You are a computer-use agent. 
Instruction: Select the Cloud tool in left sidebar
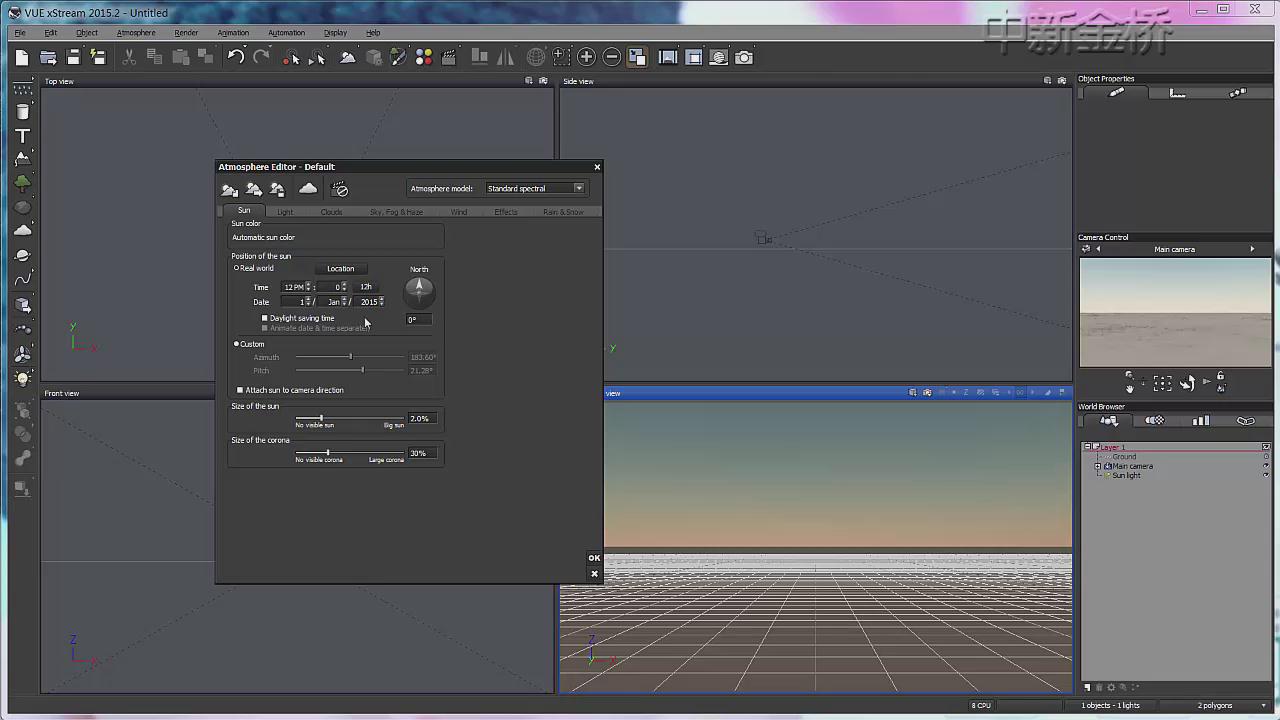[x=22, y=231]
